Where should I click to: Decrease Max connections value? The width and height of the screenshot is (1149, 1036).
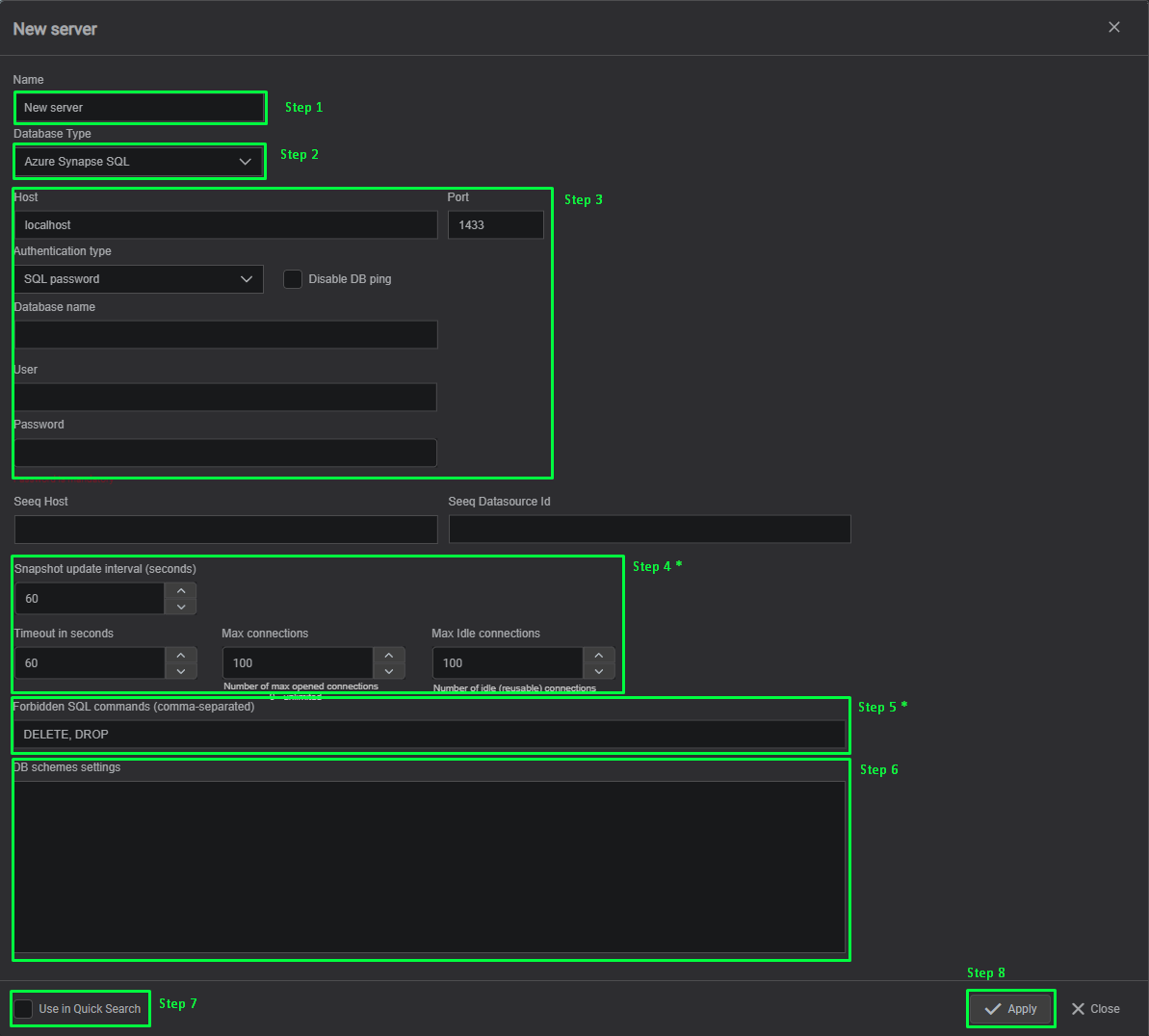pyautogui.click(x=389, y=671)
